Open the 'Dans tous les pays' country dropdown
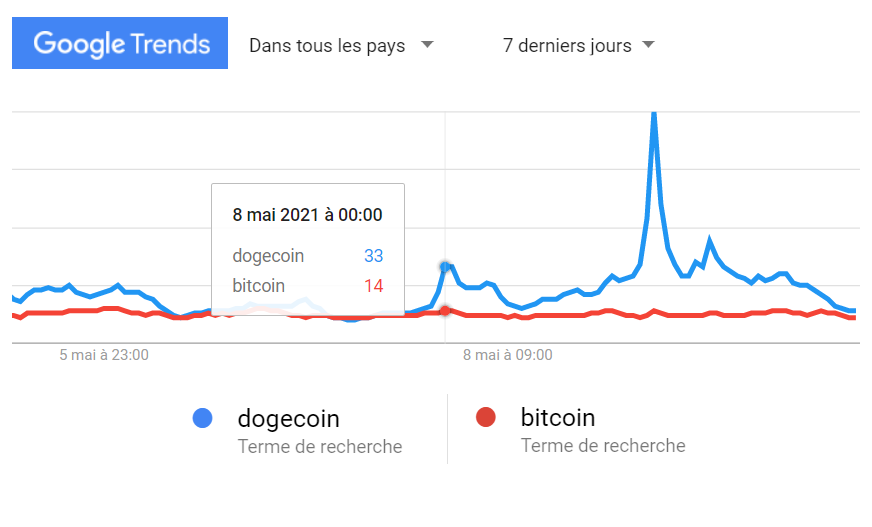Viewport: 872px width, 527px height. (x=327, y=45)
